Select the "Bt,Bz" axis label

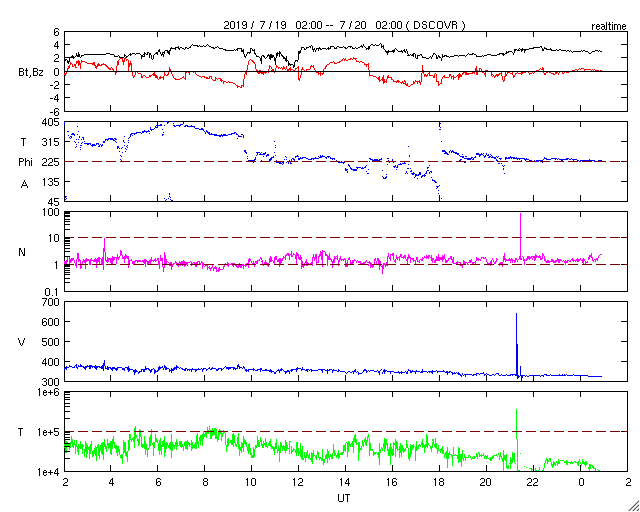click(x=31, y=73)
